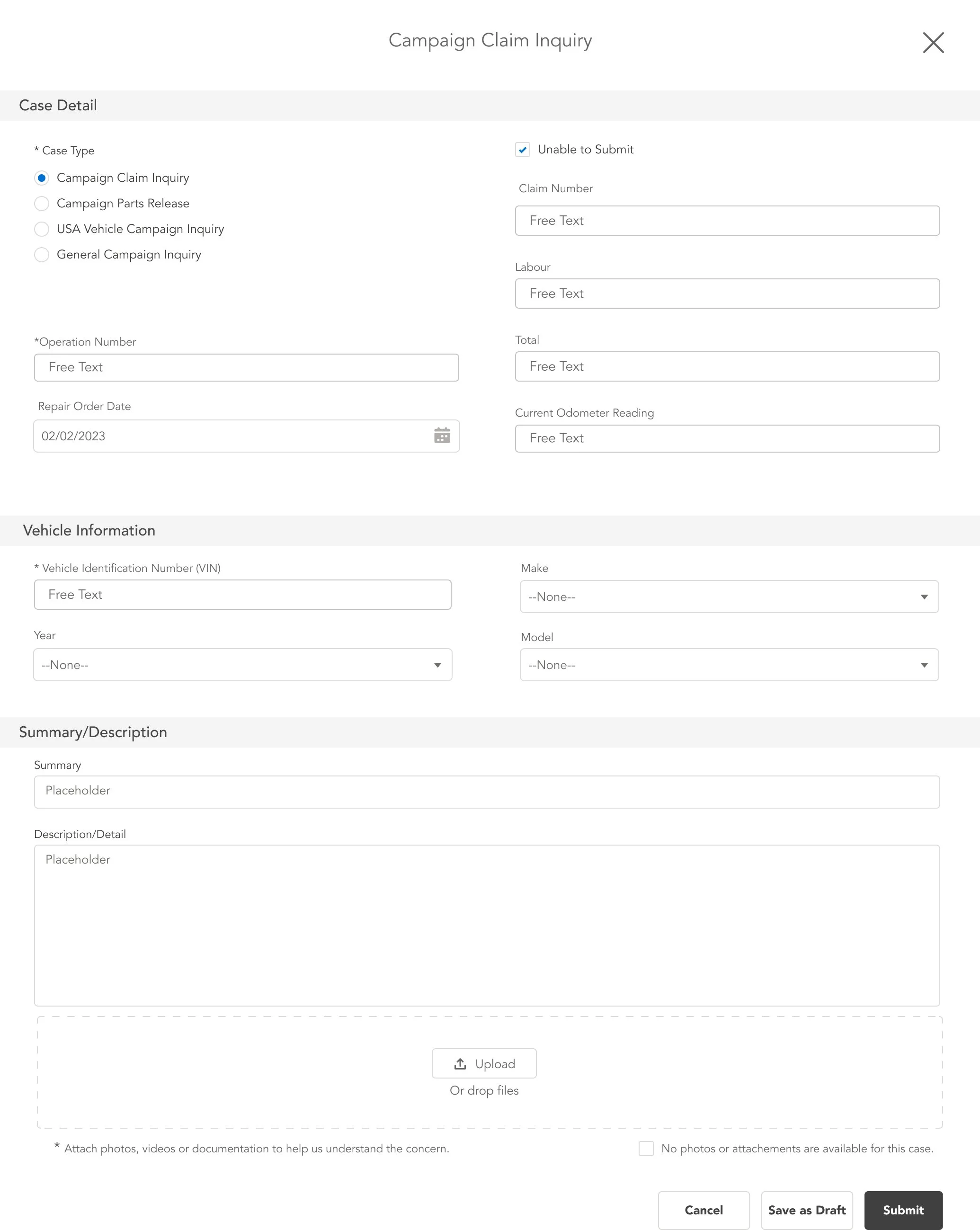Open the Year dropdown list
This screenshot has height=1230, width=980.
pos(242,665)
